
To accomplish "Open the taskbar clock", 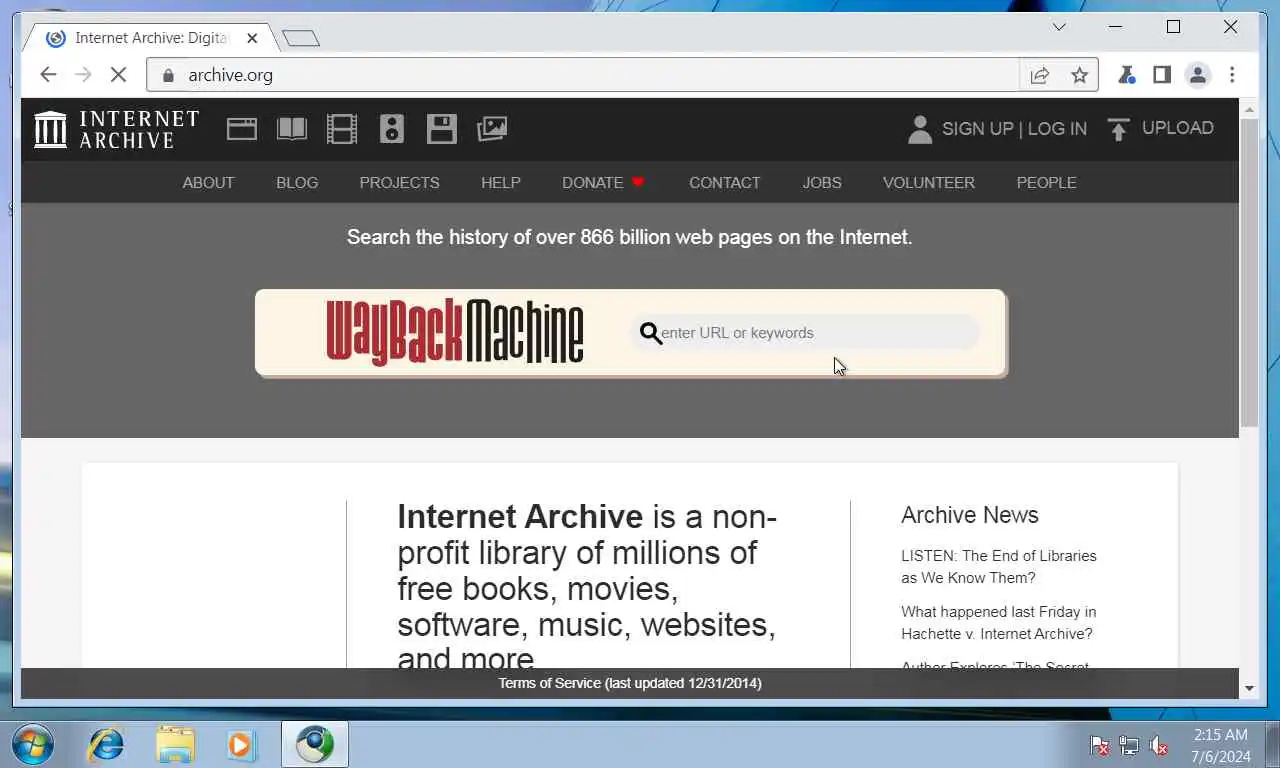I will click(1221, 746).
